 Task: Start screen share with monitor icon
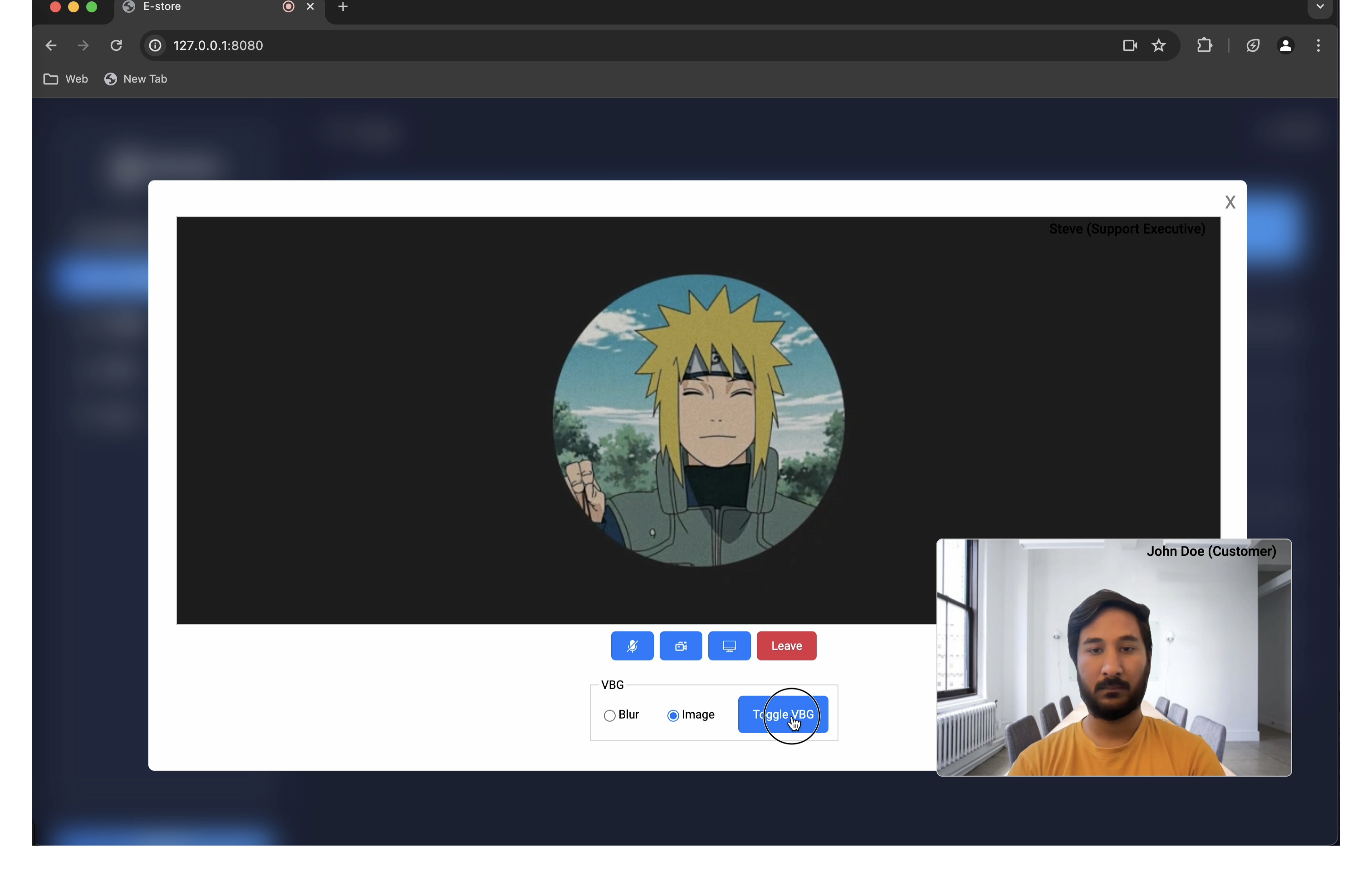729,646
